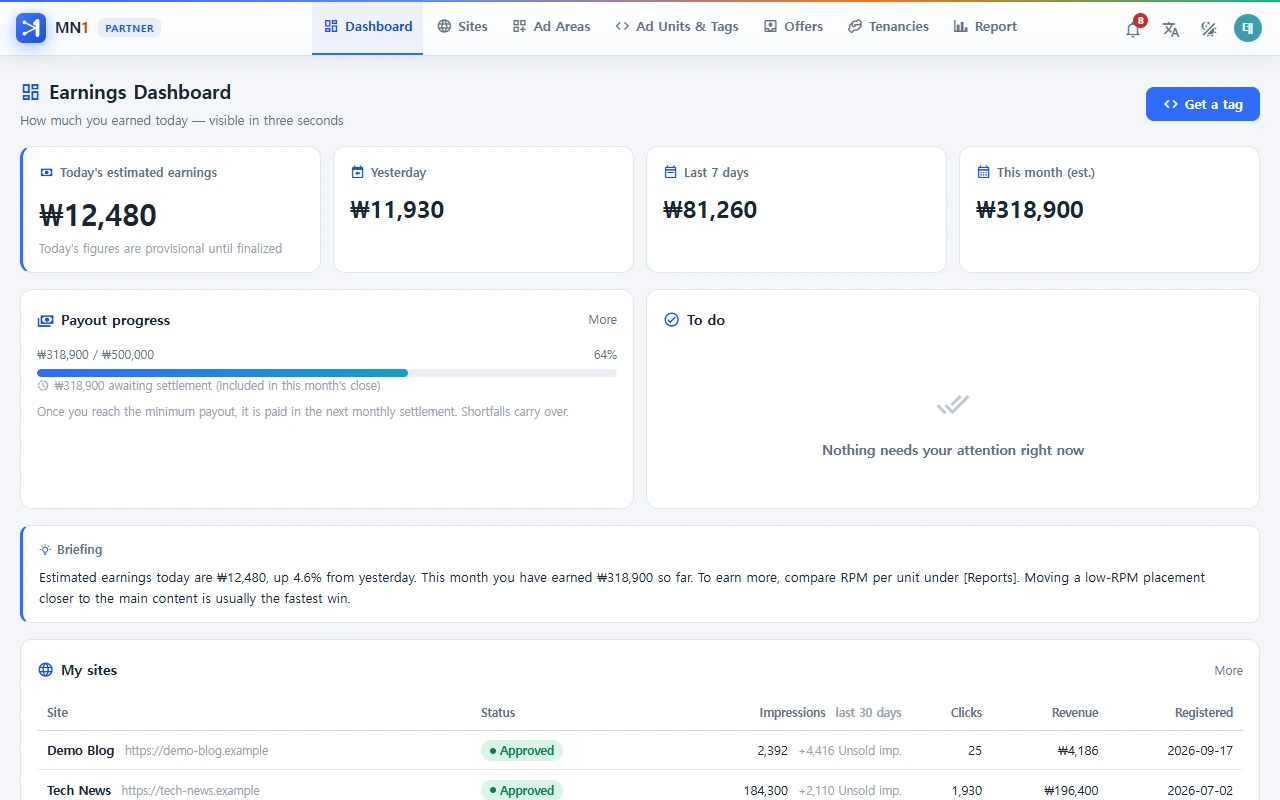The height and width of the screenshot is (800, 1280).
Task: Open Ad Units & Tags tab
Action: point(677,27)
